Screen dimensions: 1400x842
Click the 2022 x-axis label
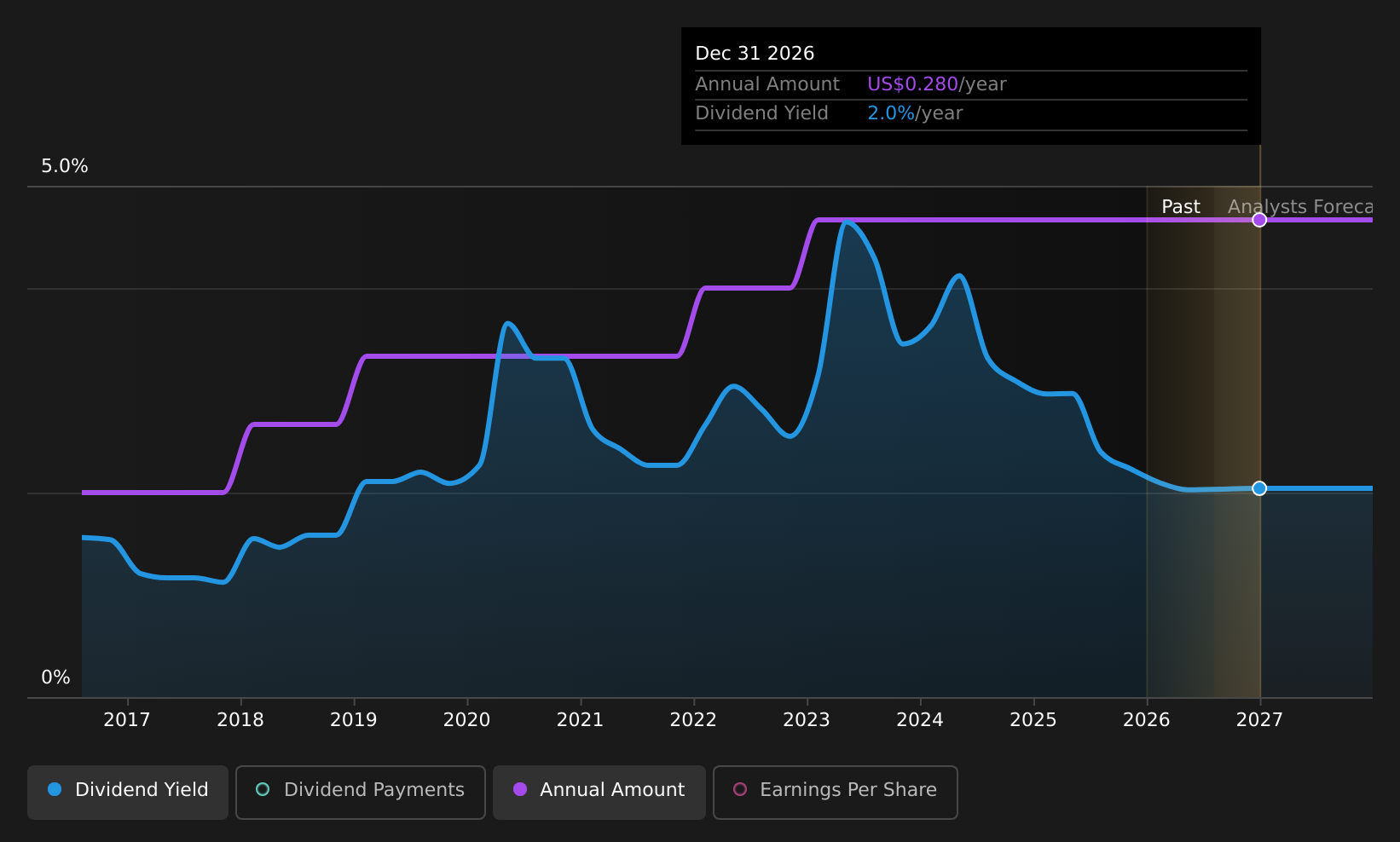pos(693,720)
